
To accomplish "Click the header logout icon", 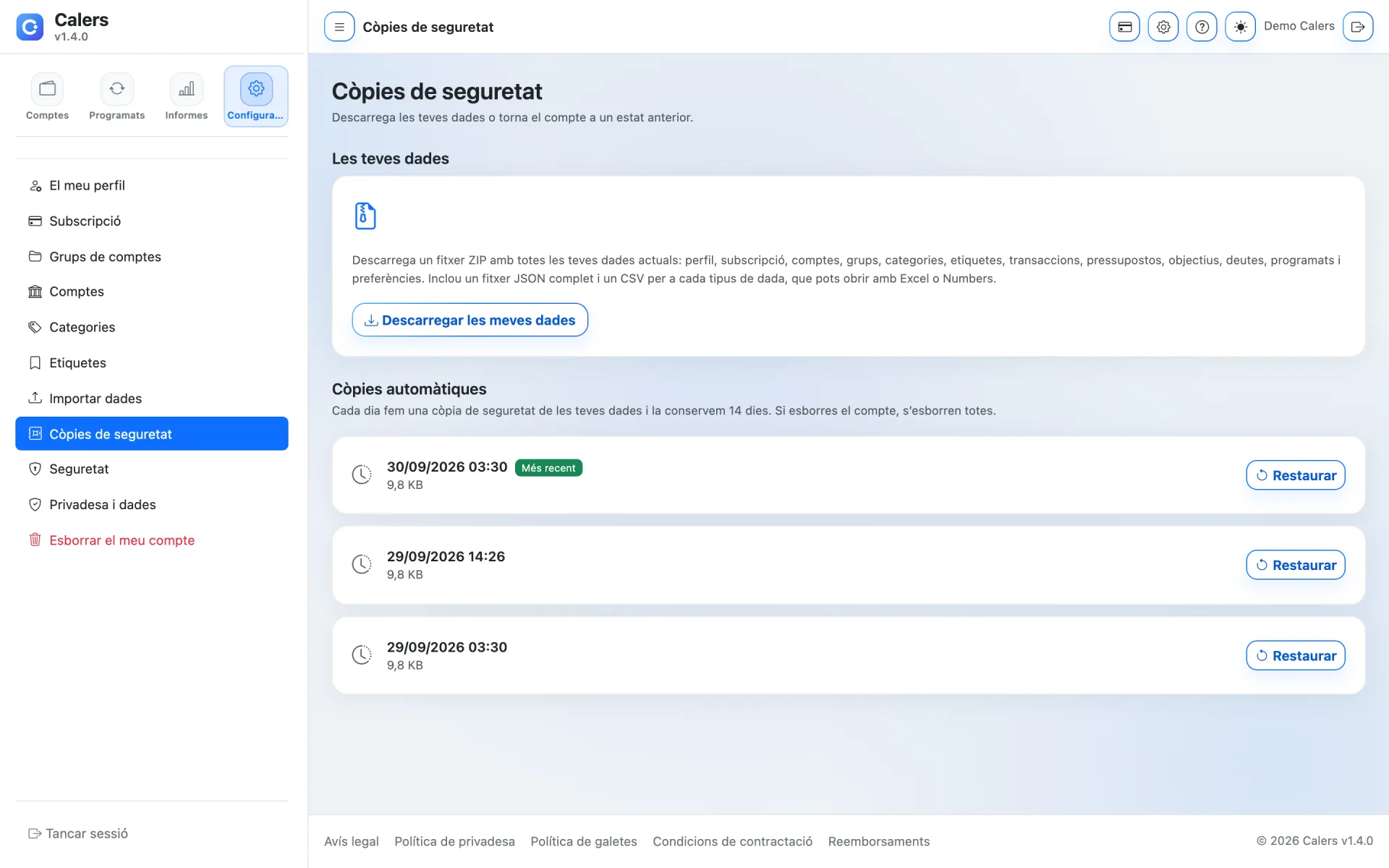I will click(x=1358, y=27).
